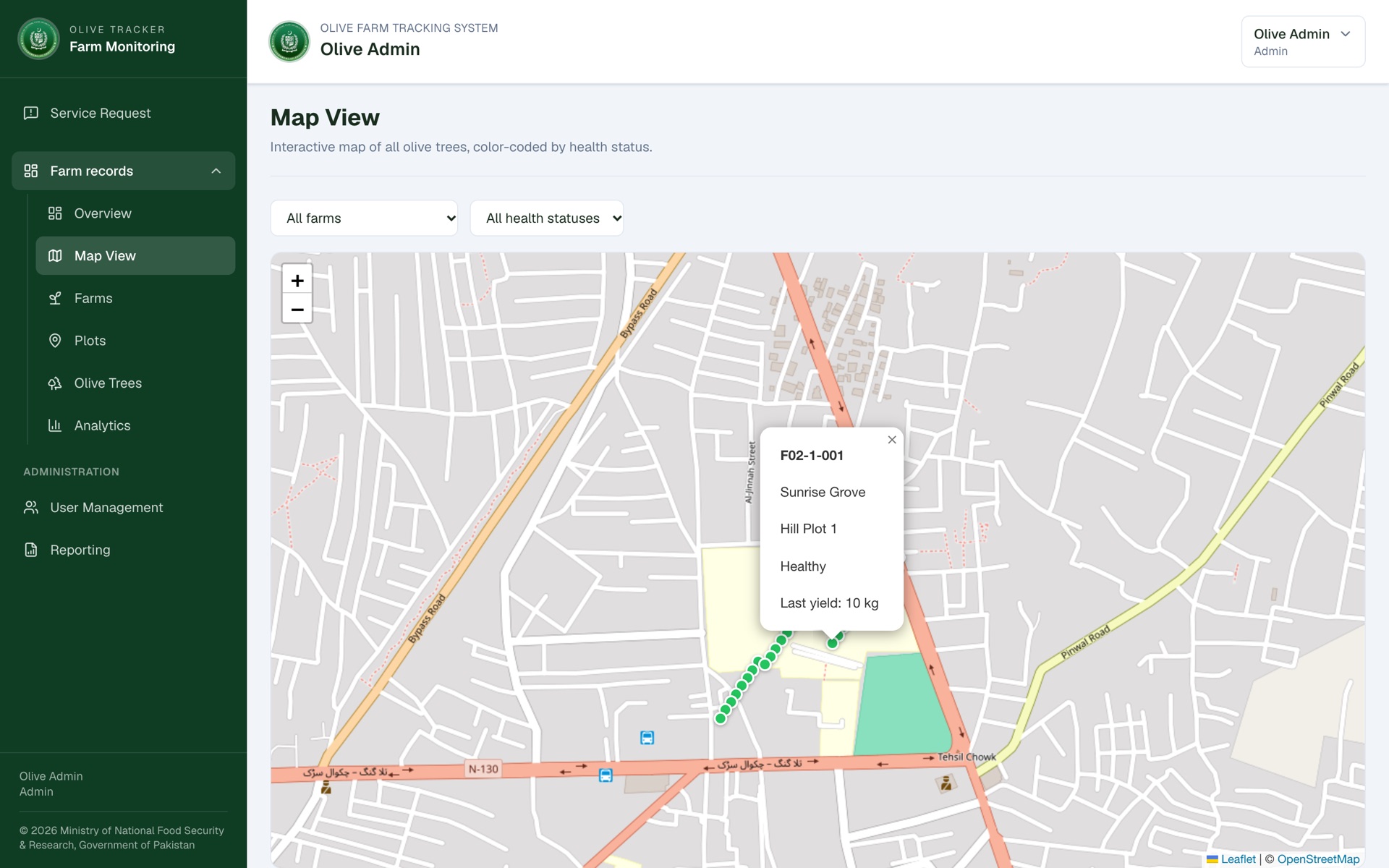Open User Management
The height and width of the screenshot is (868, 1389).
point(123,508)
